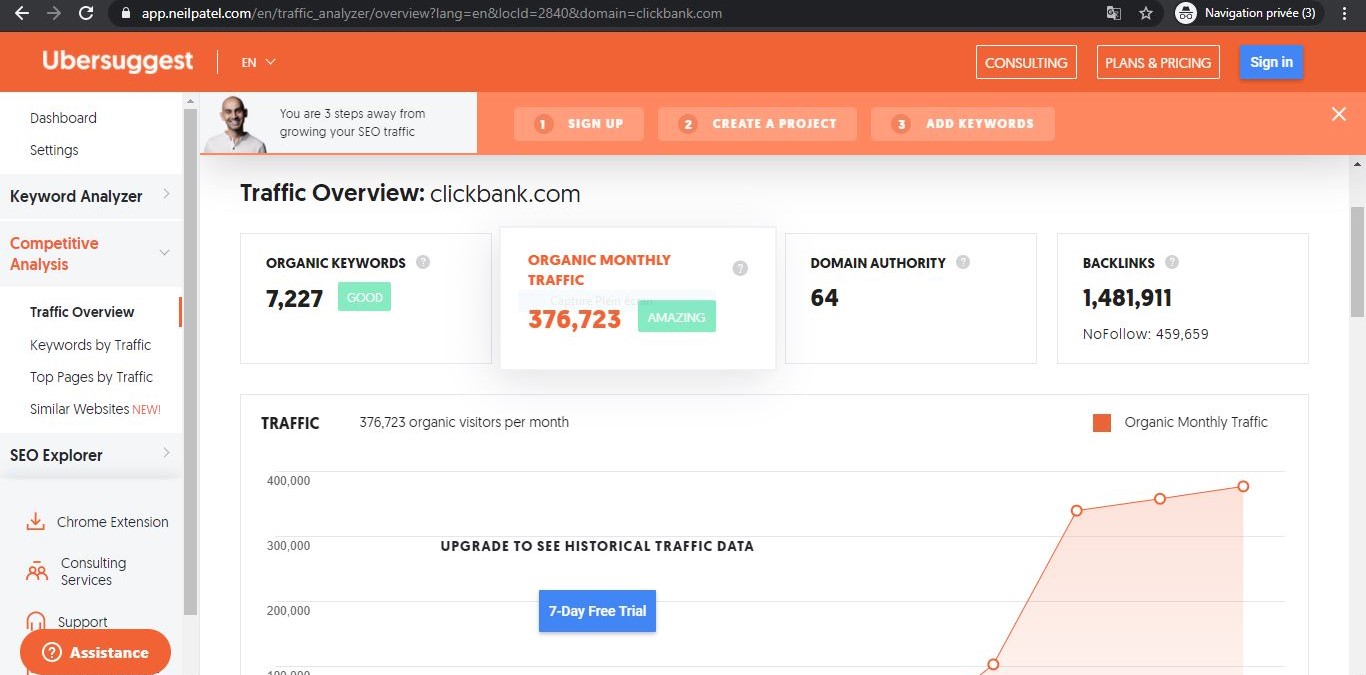Reload the current browser page

[86, 13]
